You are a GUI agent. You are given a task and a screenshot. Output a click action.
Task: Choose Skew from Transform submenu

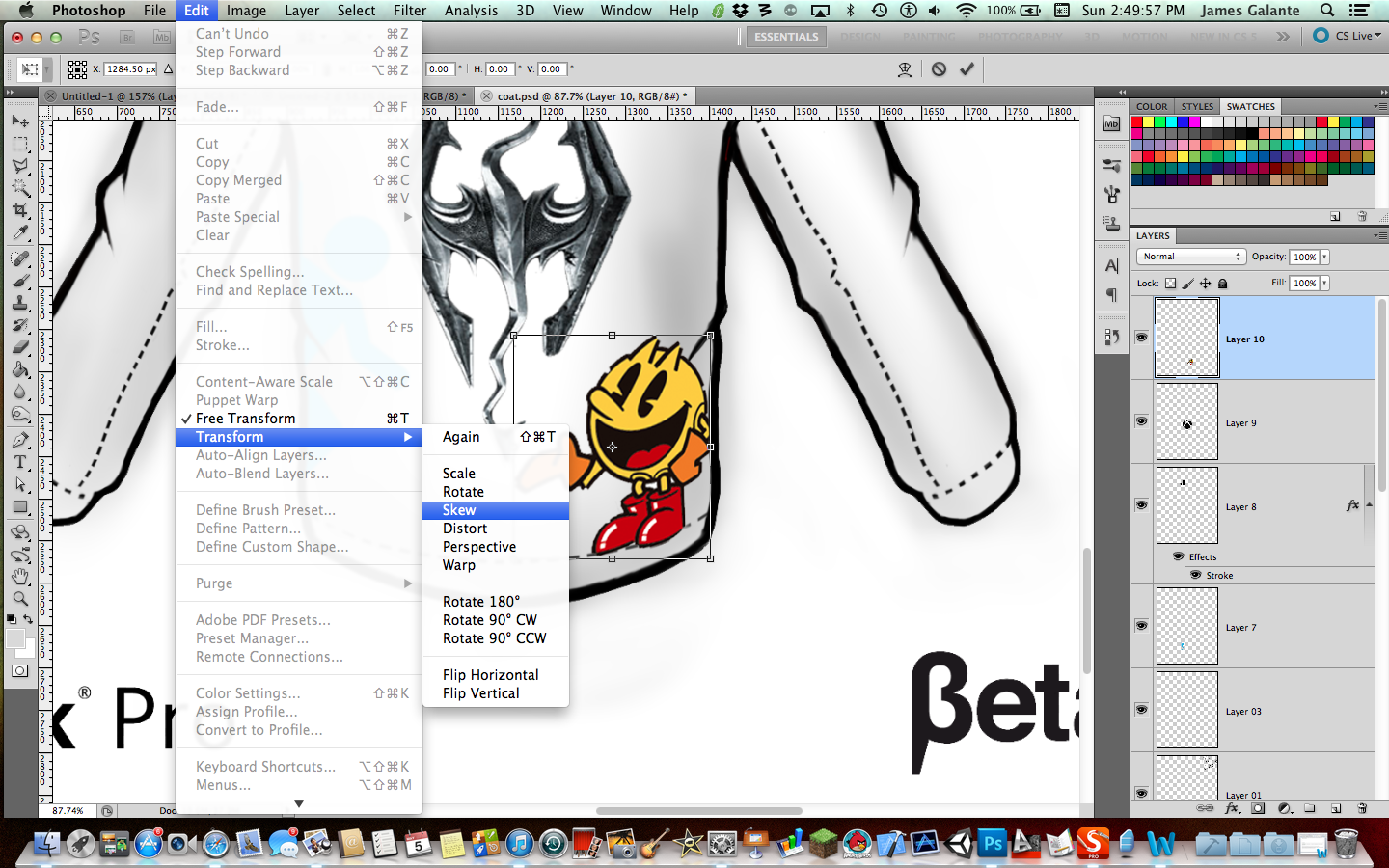[x=496, y=510]
